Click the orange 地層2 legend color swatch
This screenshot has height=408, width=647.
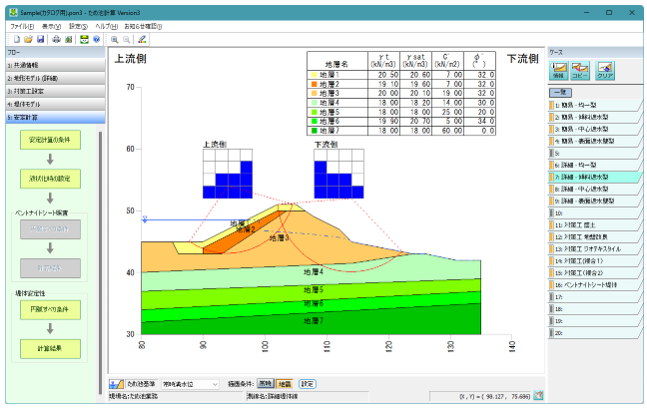[314, 84]
